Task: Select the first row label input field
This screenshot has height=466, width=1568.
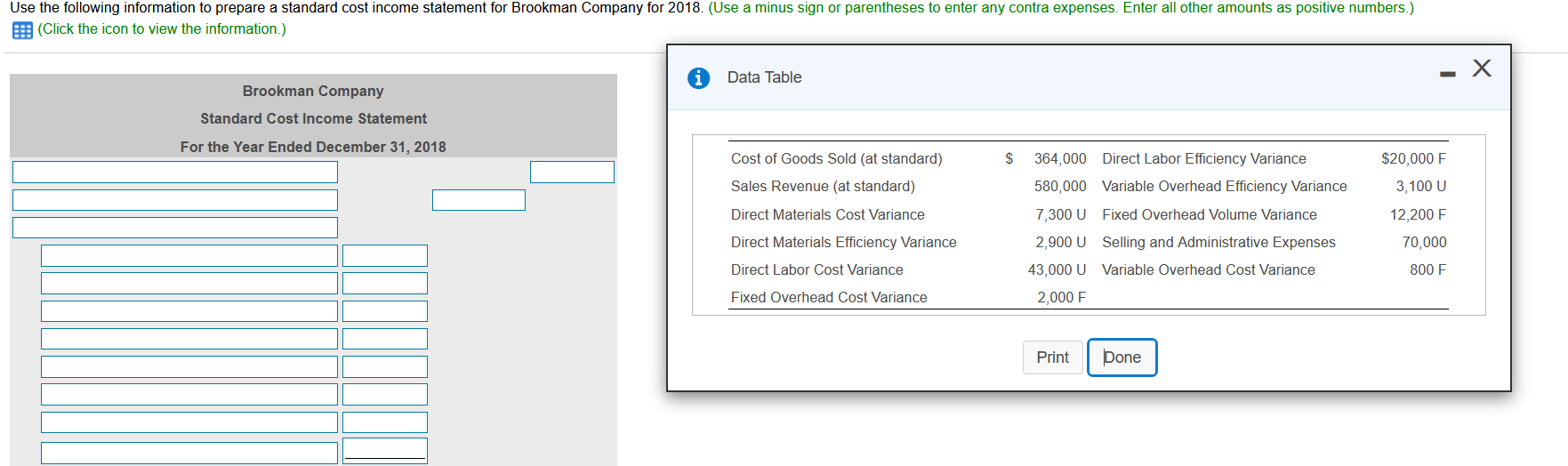Action: pyautogui.click(x=175, y=173)
